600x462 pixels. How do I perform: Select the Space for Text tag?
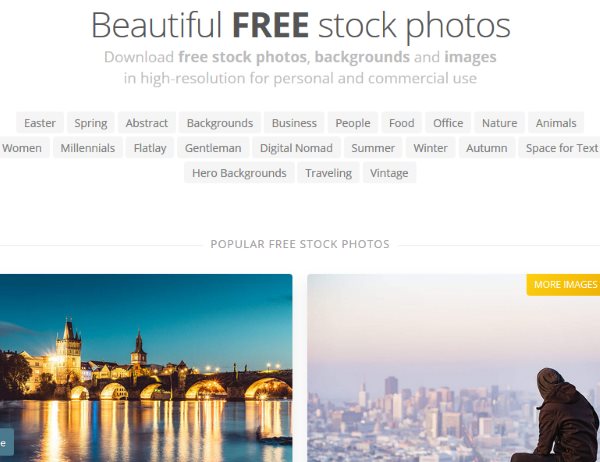(x=559, y=148)
